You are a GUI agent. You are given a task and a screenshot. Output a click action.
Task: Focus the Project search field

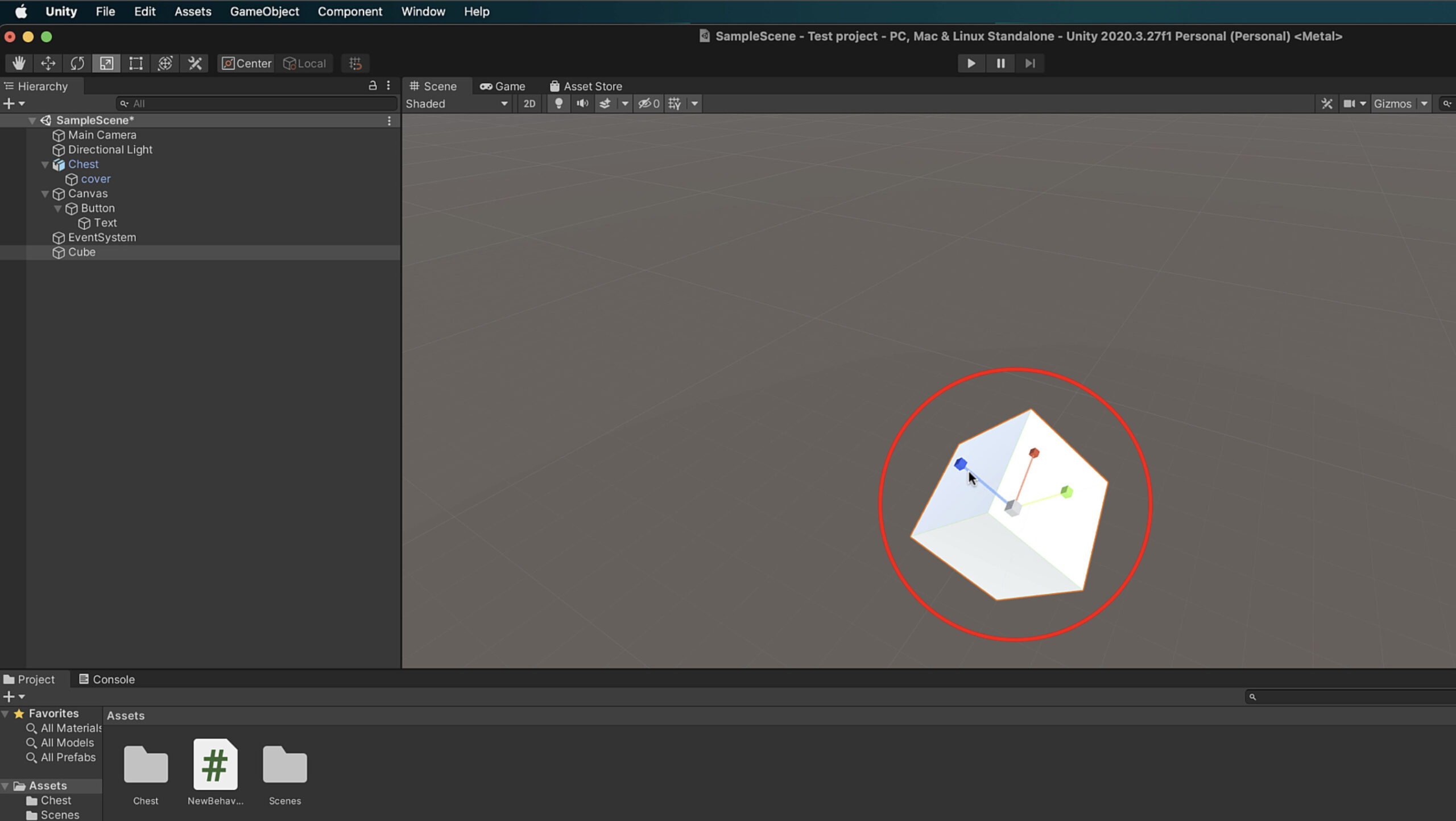coord(1351,696)
